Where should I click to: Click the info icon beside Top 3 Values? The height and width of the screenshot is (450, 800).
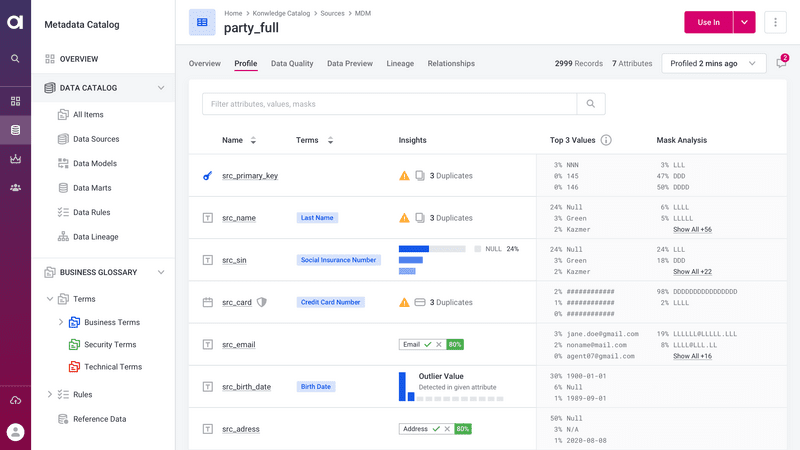(606, 140)
